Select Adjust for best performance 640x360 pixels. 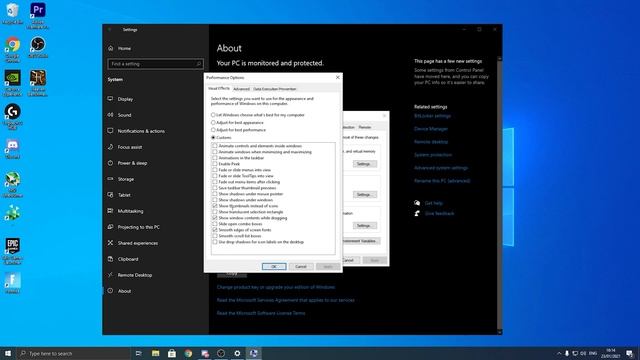pos(213,130)
